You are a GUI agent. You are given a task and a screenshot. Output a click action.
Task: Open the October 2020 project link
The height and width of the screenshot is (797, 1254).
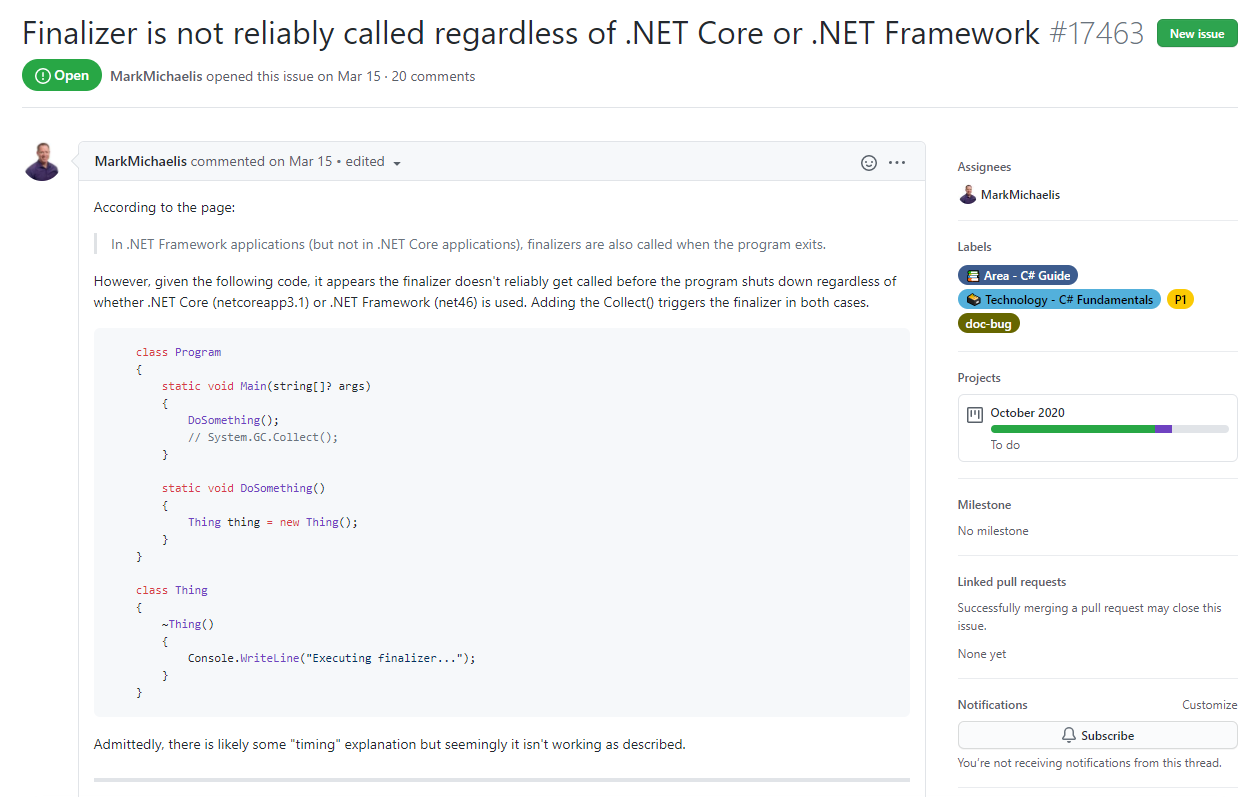(x=1027, y=412)
